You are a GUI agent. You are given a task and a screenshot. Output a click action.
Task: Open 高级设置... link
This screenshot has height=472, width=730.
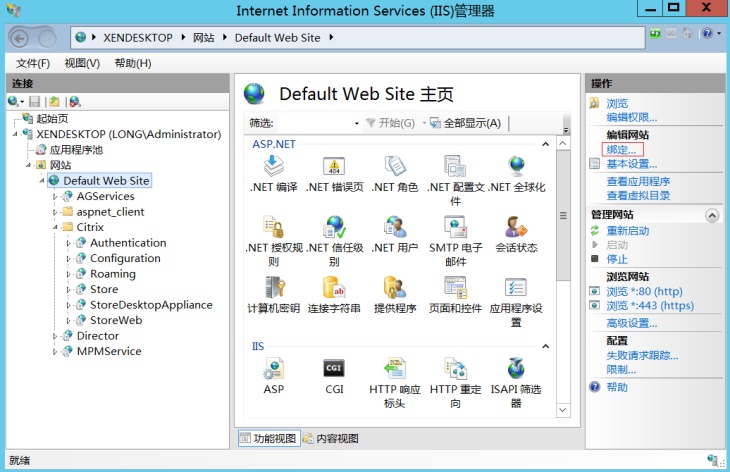[632, 323]
